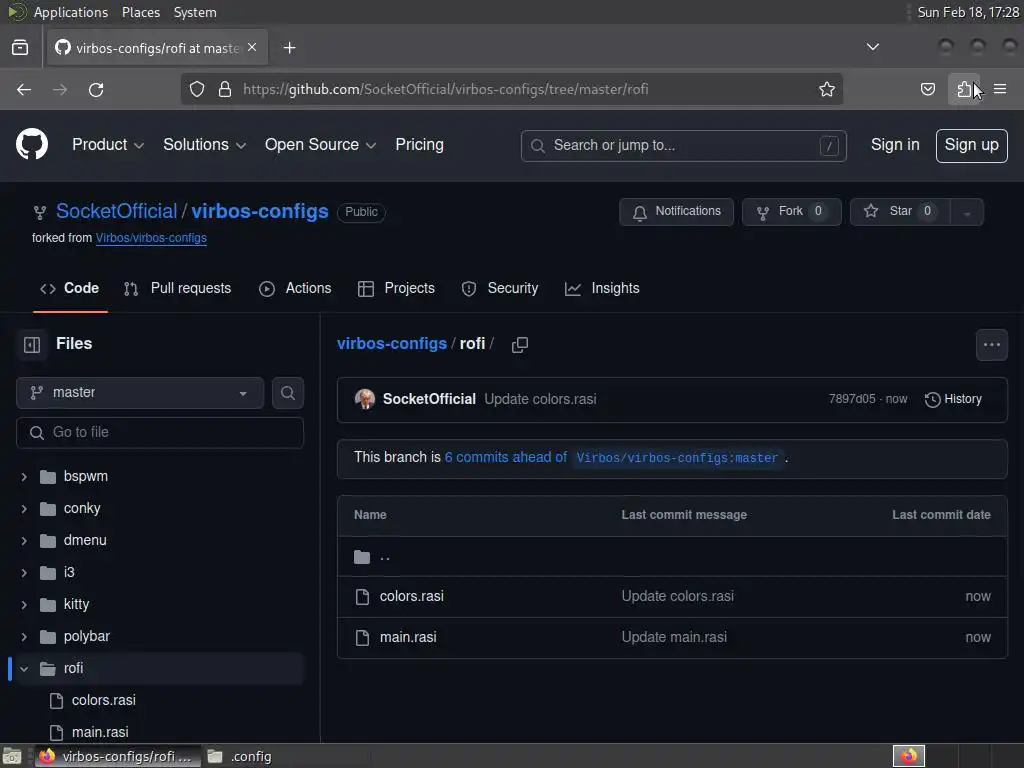Click the site security padlock icon
Viewport: 1024px width, 768px height.
225,89
